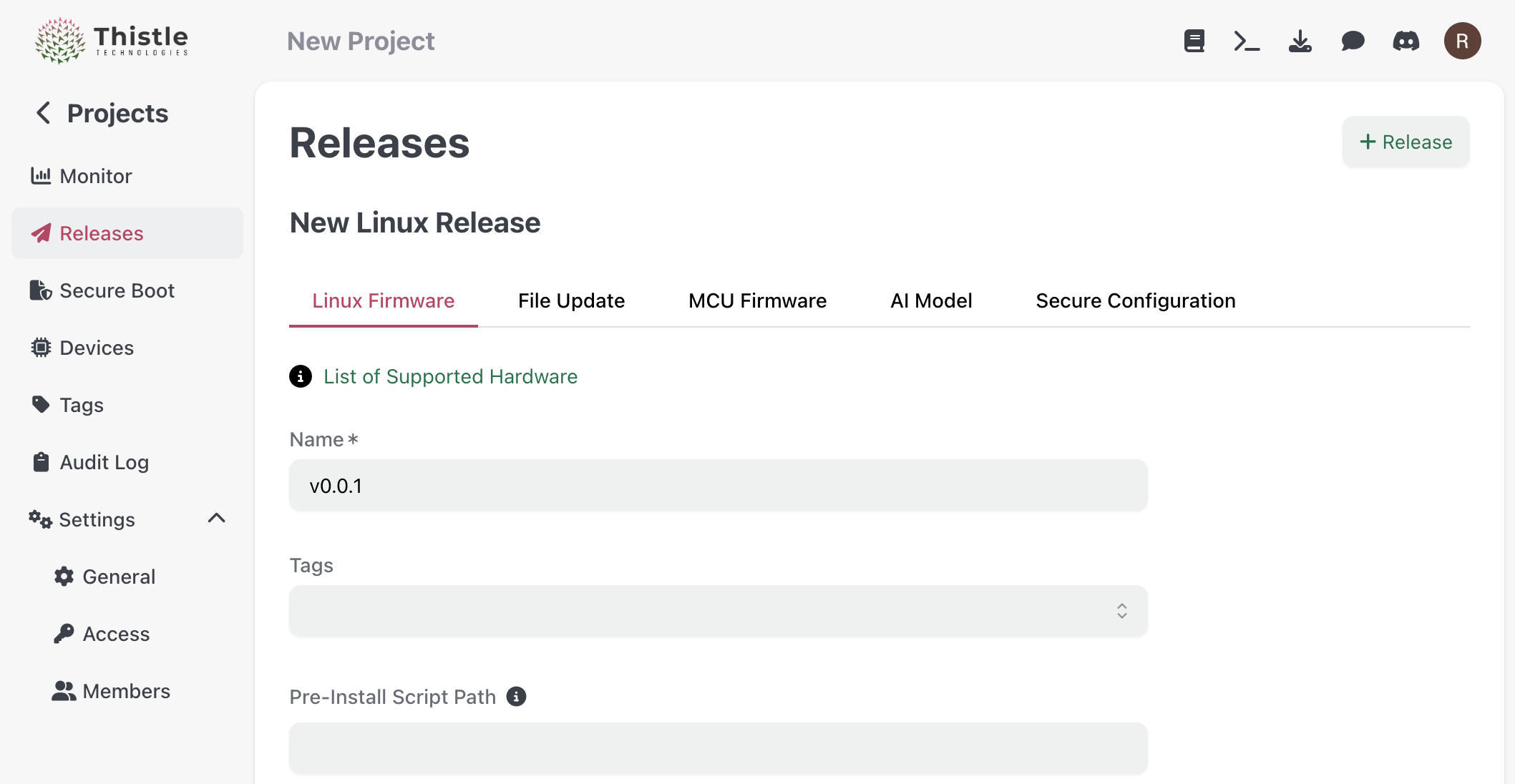Viewport: 1515px width, 784px height.
Task: Switch to the MCU Firmware tab
Action: click(756, 300)
